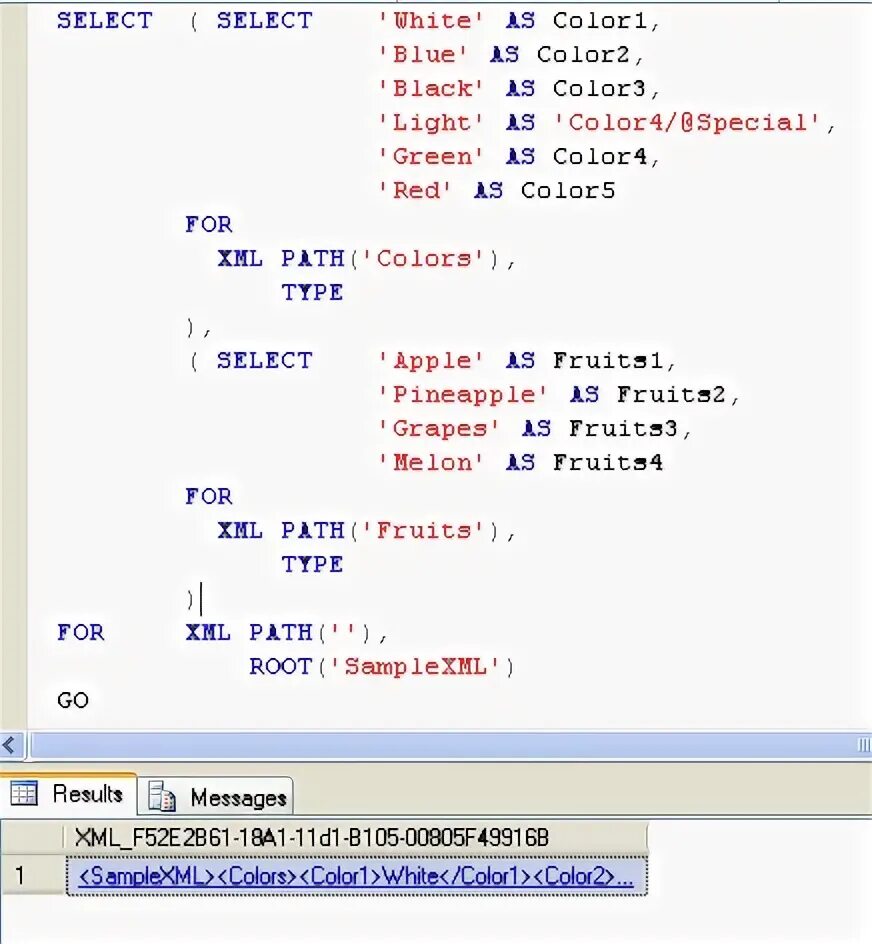Viewport: 872px width, 944px height.
Task: Click the ROOT keyword
Action: click(281, 666)
